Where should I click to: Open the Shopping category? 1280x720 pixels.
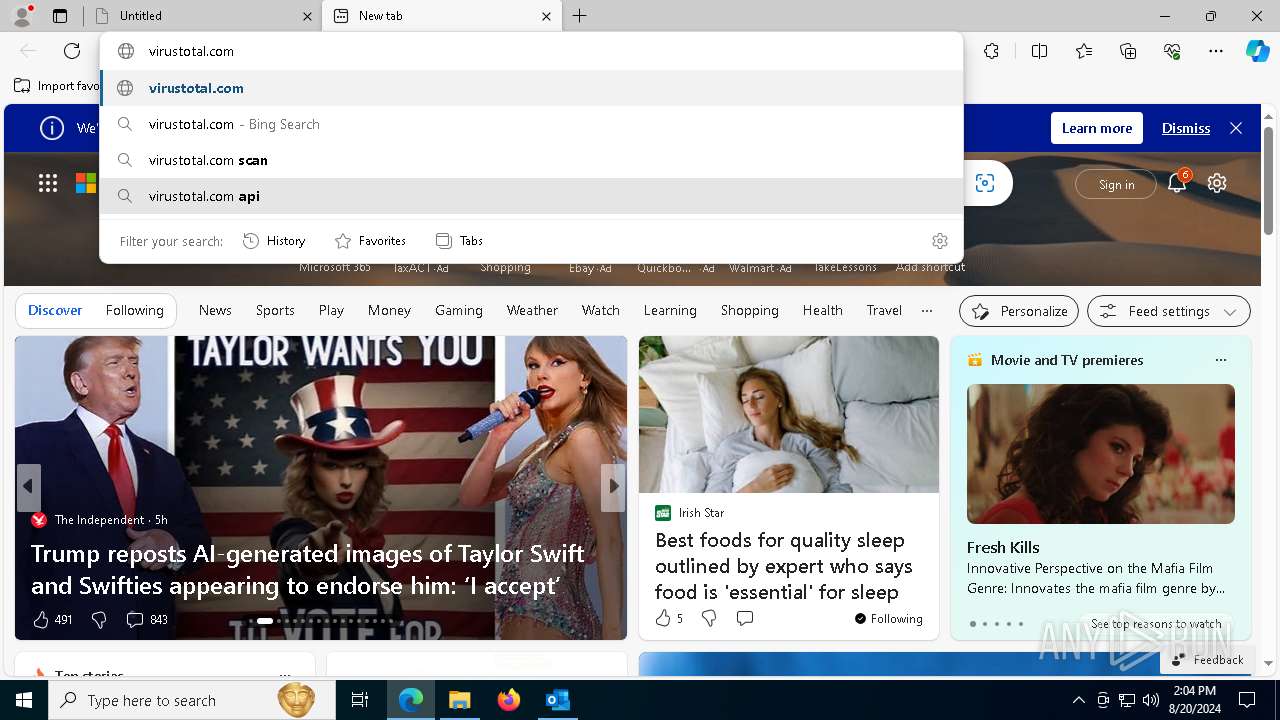pyautogui.click(x=750, y=311)
